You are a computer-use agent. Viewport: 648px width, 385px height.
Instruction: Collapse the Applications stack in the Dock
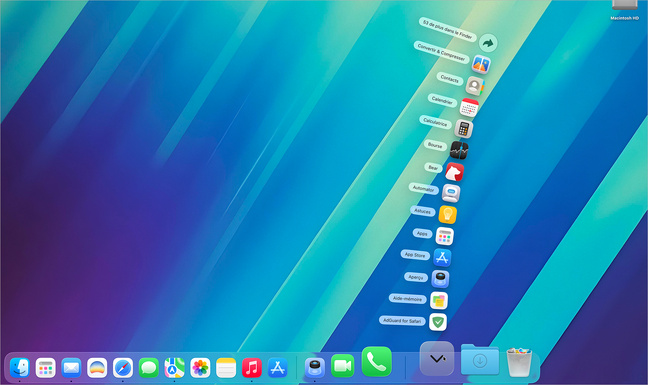[437, 359]
